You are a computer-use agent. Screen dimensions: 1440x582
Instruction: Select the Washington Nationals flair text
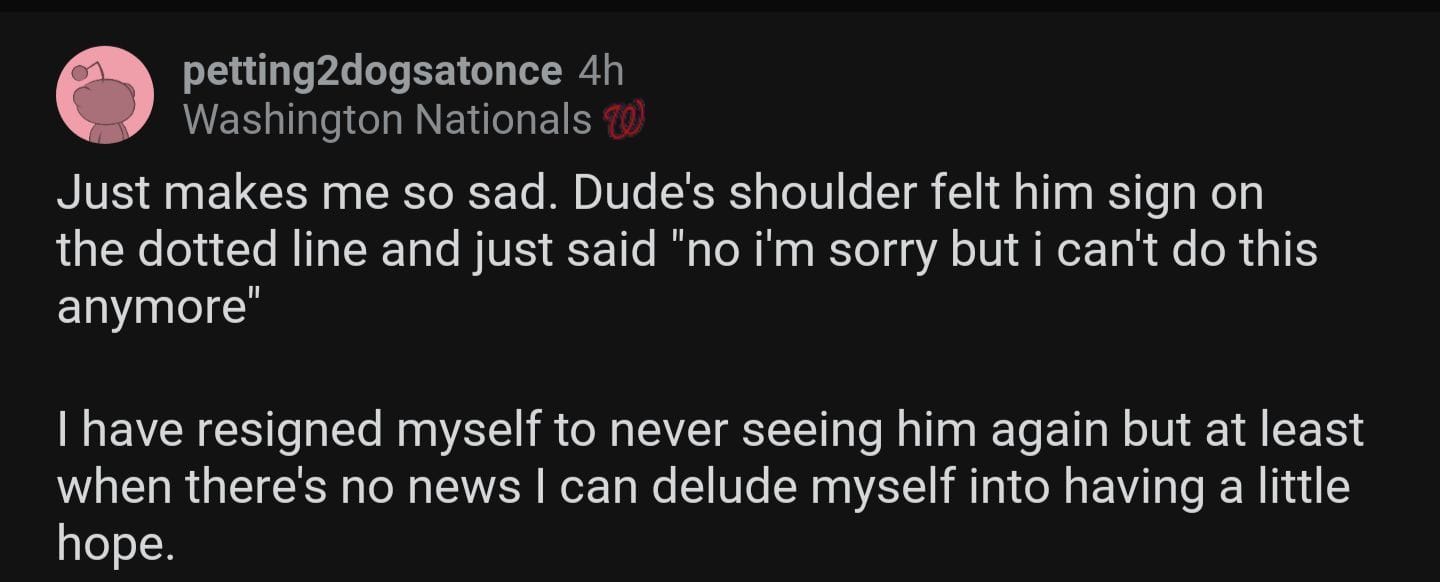(388, 121)
